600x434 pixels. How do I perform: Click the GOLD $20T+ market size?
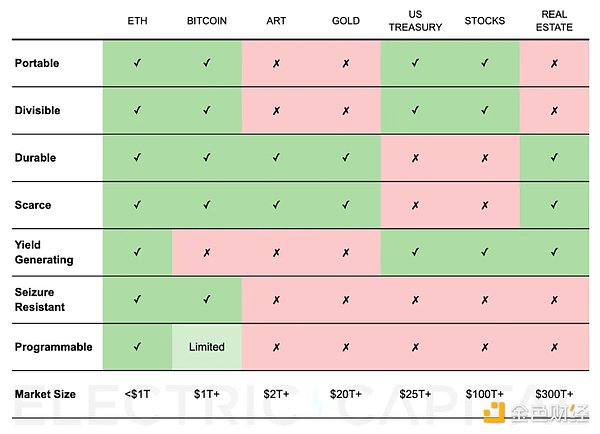tap(346, 394)
